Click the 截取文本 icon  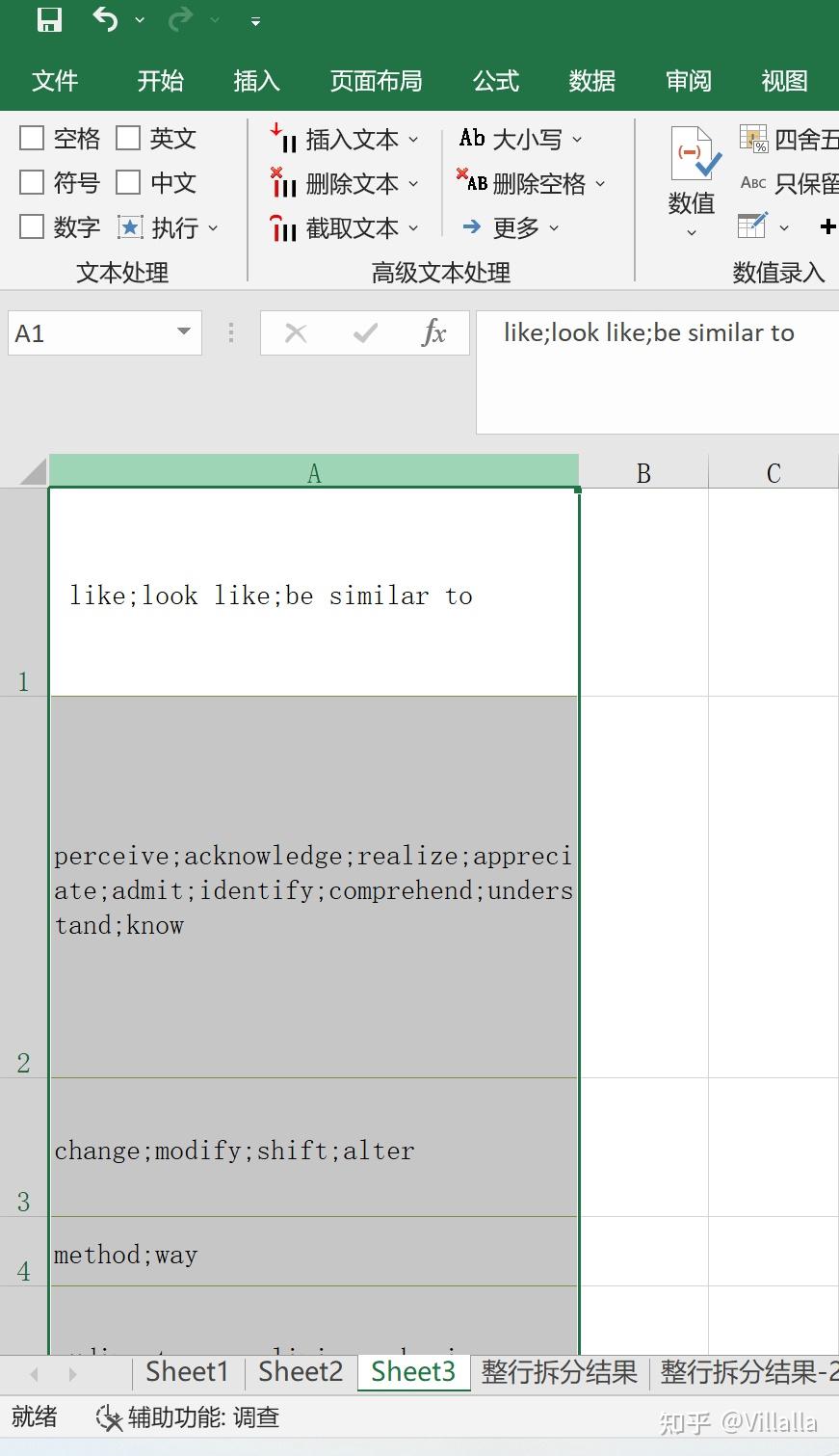pos(283,228)
